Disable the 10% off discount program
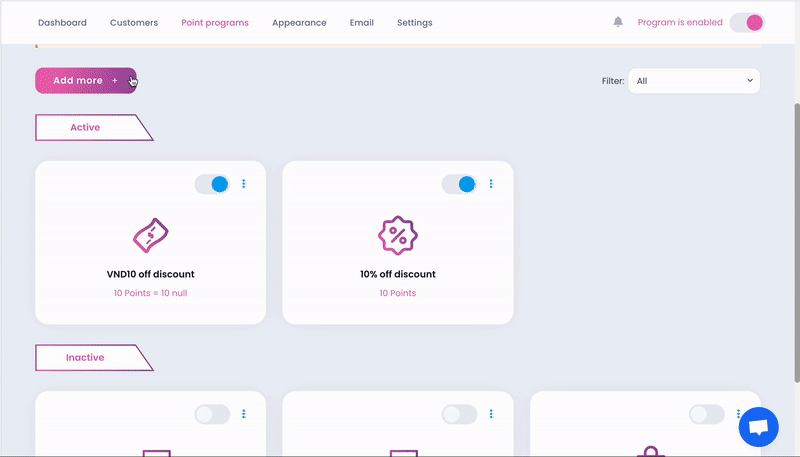The image size is (800, 457). pyautogui.click(x=460, y=184)
